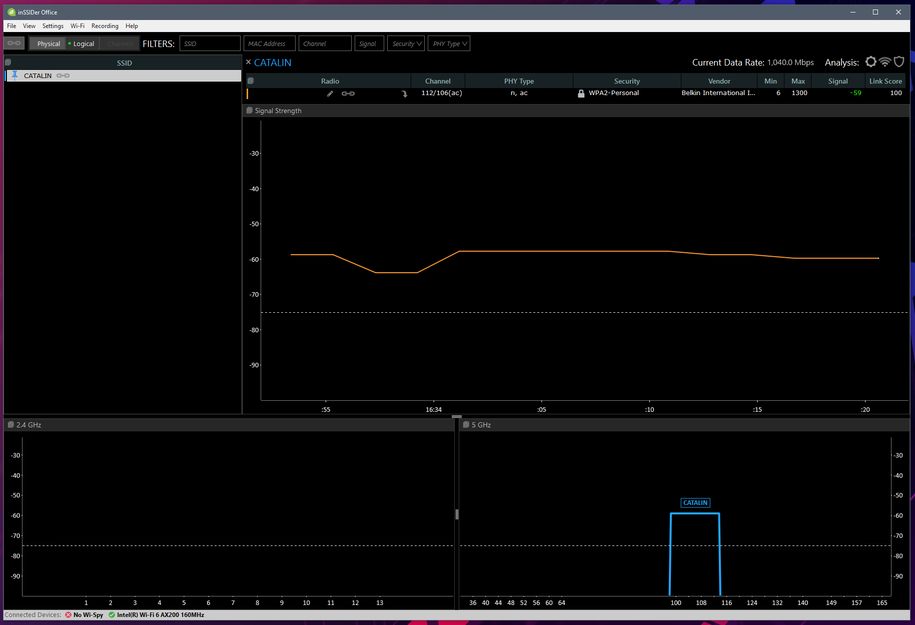The height and width of the screenshot is (625, 915).
Task: Click the CATALIN label in 5 GHz chart
Action: pyautogui.click(x=695, y=502)
